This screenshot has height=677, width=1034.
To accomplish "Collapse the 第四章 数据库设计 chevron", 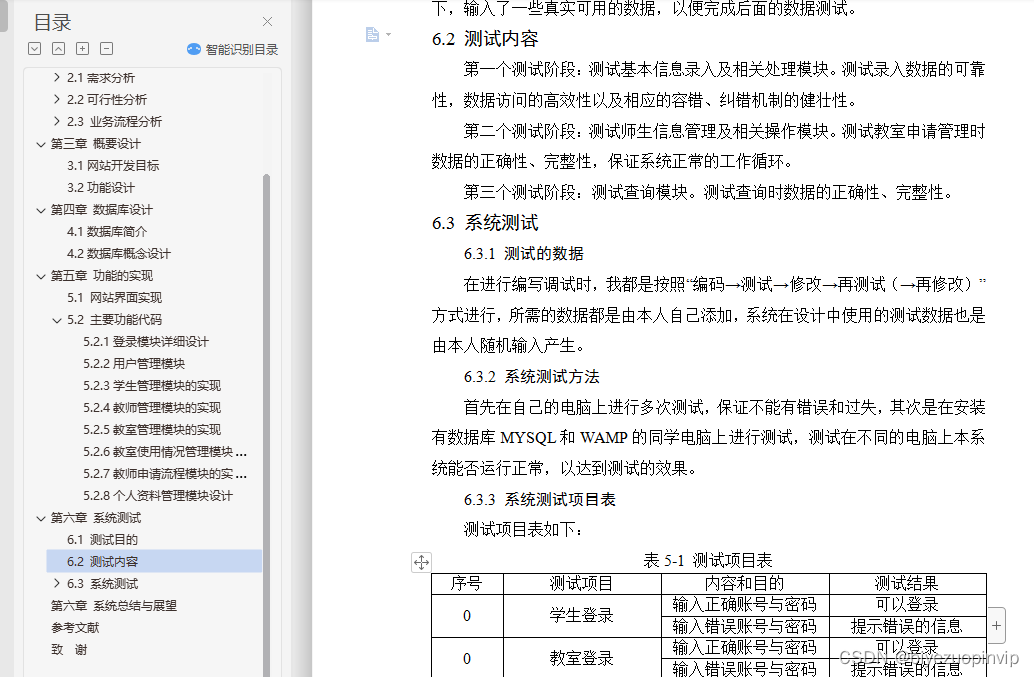I will (x=41, y=210).
